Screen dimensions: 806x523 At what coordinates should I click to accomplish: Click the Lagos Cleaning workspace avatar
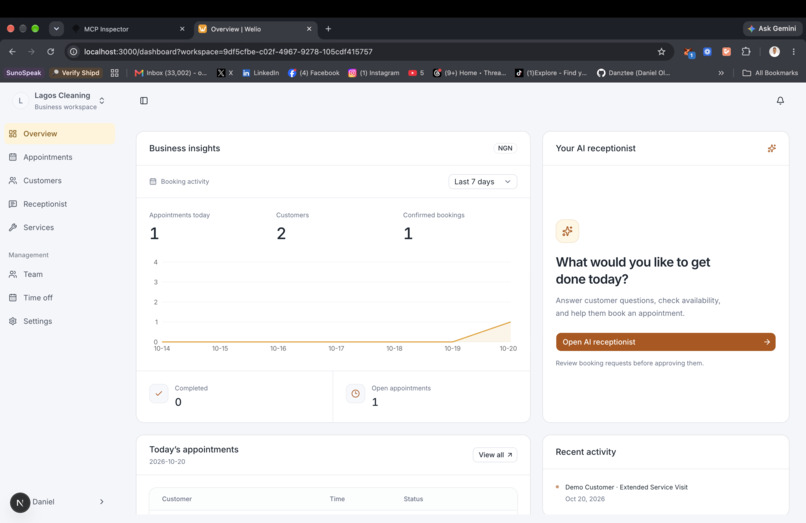tap(20, 101)
